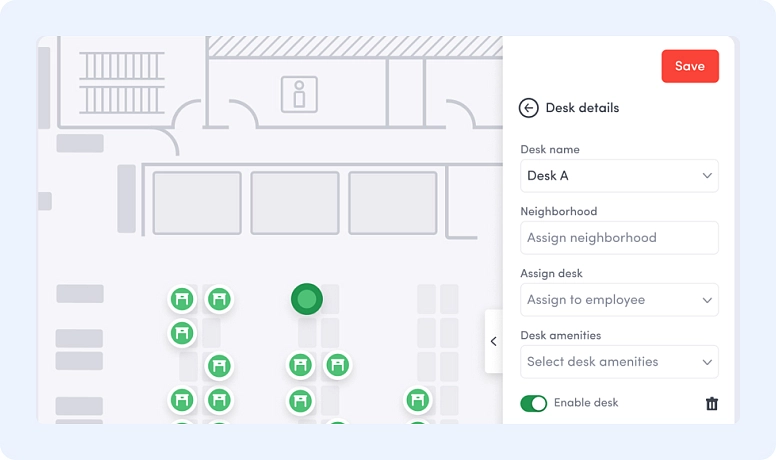
Task: Open the Desk name dropdown showing Desk A
Action: click(x=619, y=176)
